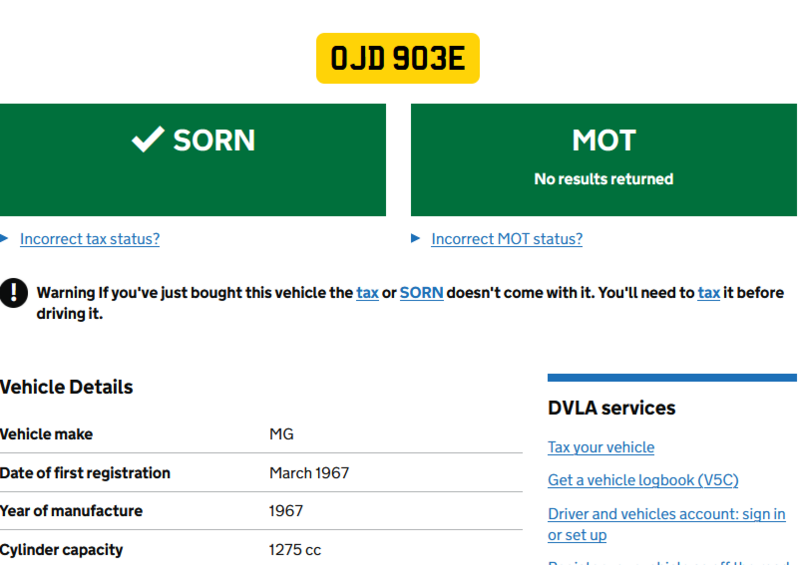
Task: Click the Year of manufacture row label
Action: click(x=71, y=511)
